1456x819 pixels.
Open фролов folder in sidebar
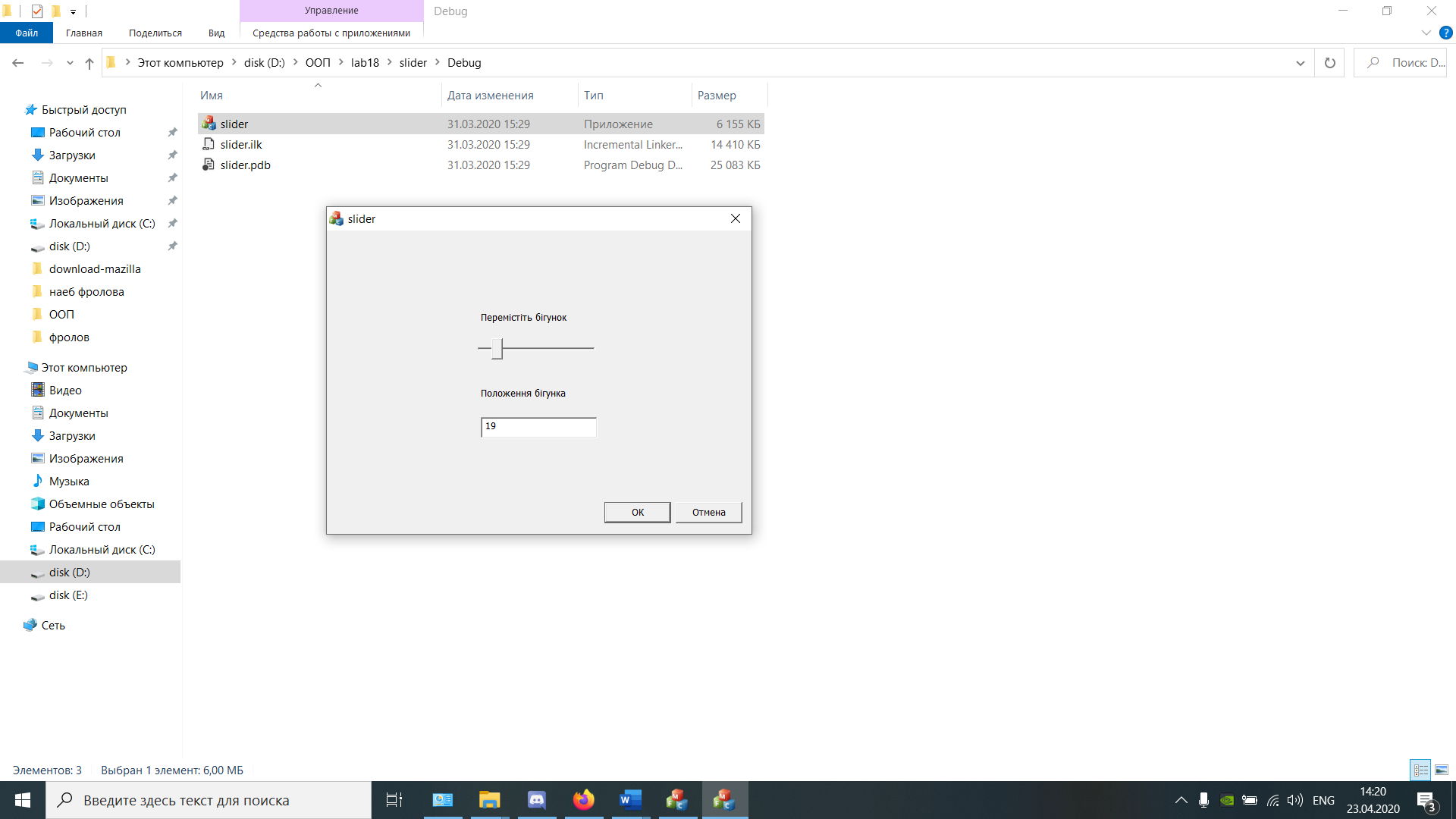coord(69,337)
